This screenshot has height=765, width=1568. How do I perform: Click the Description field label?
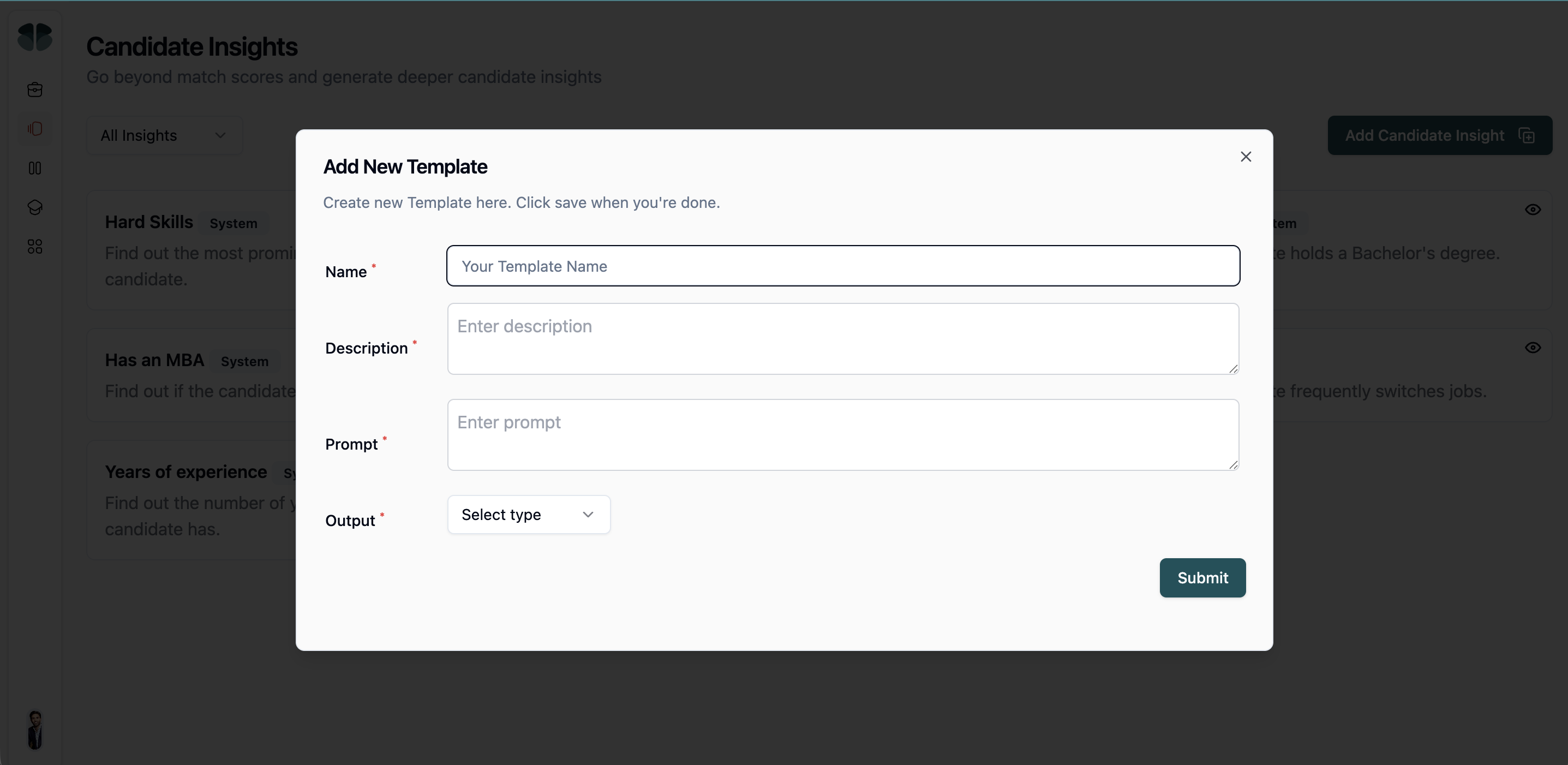(366, 348)
